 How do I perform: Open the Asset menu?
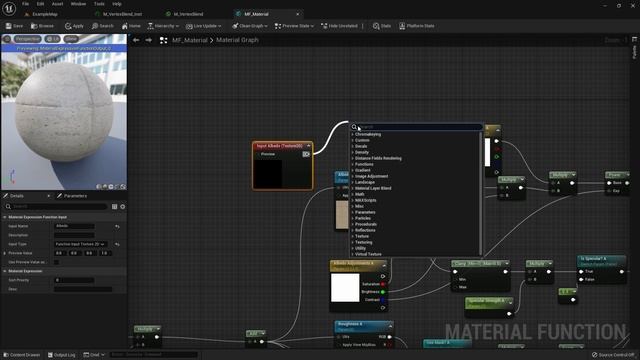[57, 4]
